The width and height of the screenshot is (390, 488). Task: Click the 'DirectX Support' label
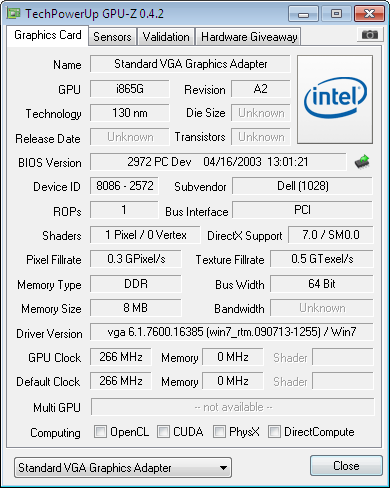(244, 236)
